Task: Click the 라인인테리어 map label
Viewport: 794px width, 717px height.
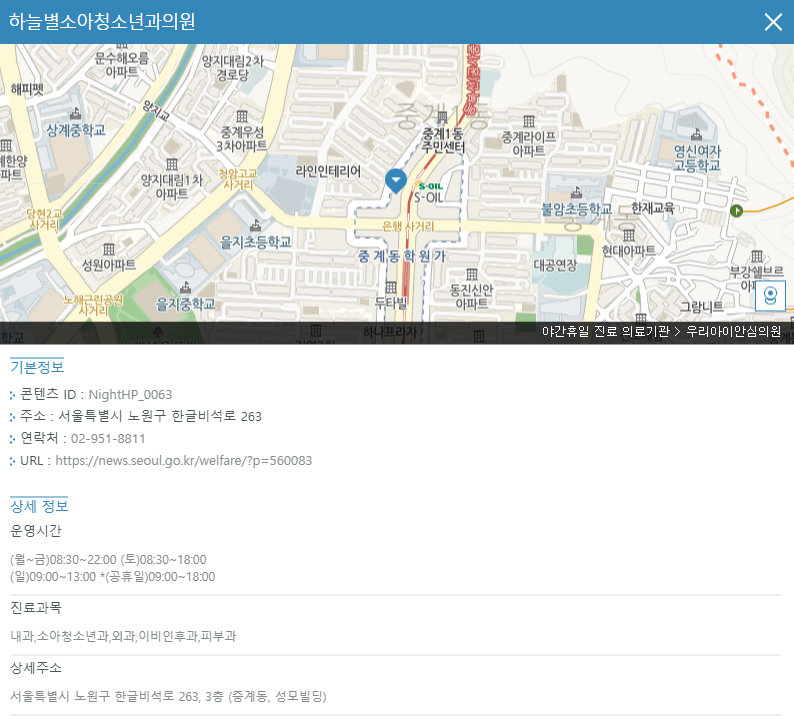Action: [x=328, y=171]
